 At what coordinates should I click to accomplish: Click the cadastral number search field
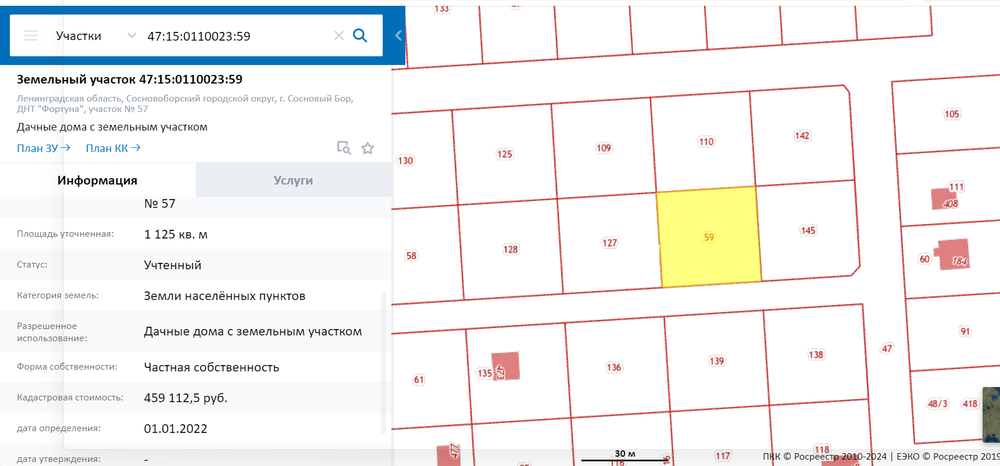[x=235, y=36]
